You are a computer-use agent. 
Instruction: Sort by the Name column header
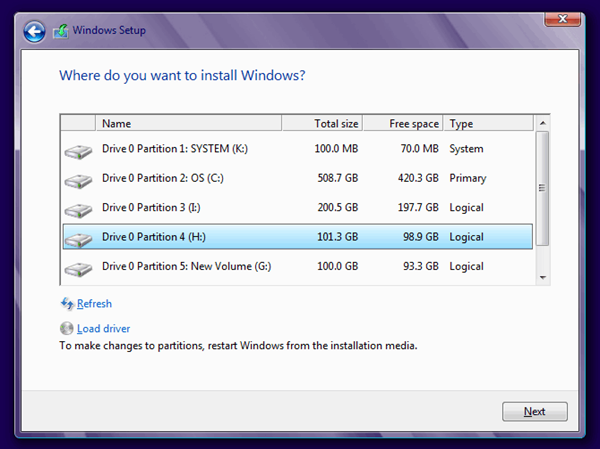click(x=189, y=123)
